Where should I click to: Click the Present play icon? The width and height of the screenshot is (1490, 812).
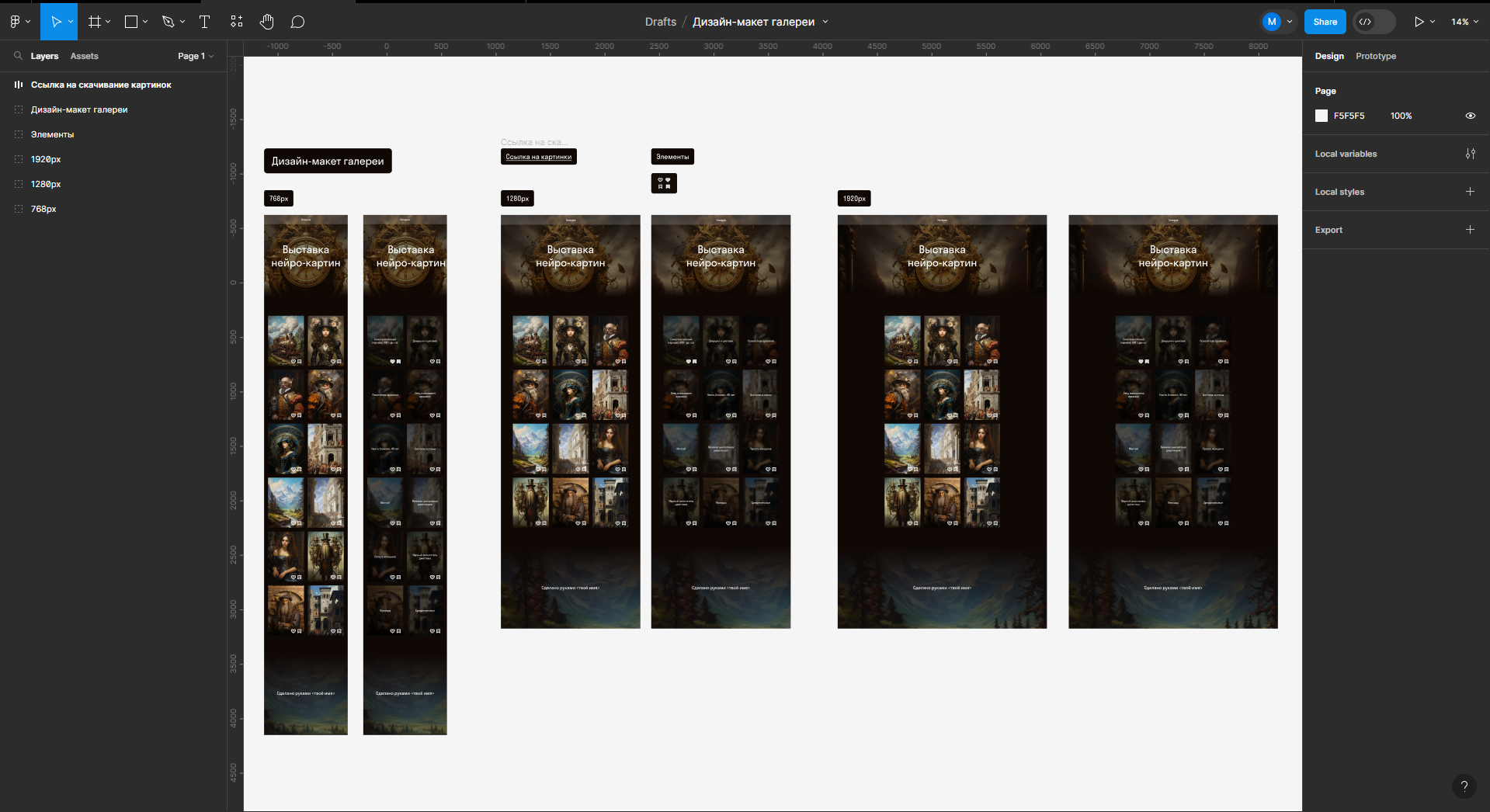coord(1419,22)
